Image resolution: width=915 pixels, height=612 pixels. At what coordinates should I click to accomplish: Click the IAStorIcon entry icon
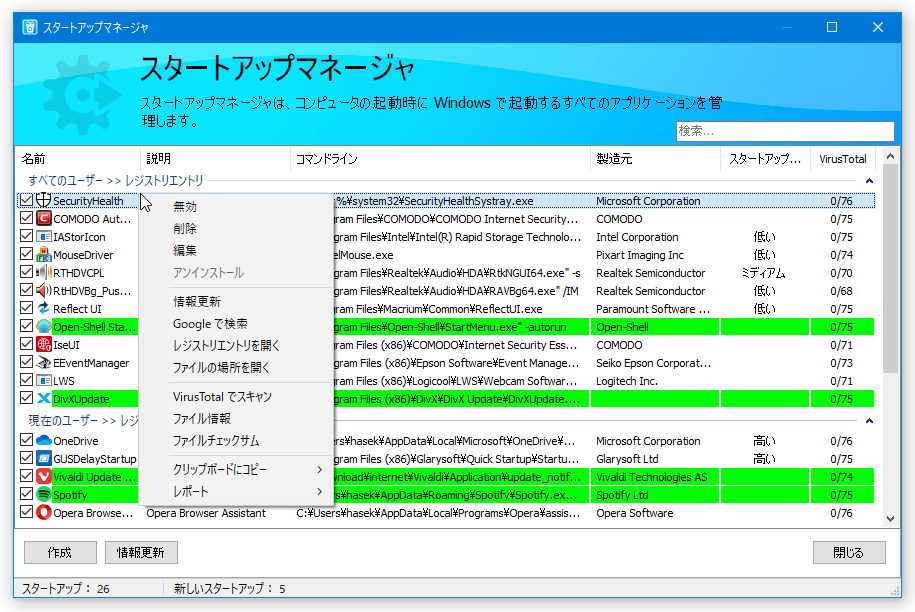pos(44,236)
